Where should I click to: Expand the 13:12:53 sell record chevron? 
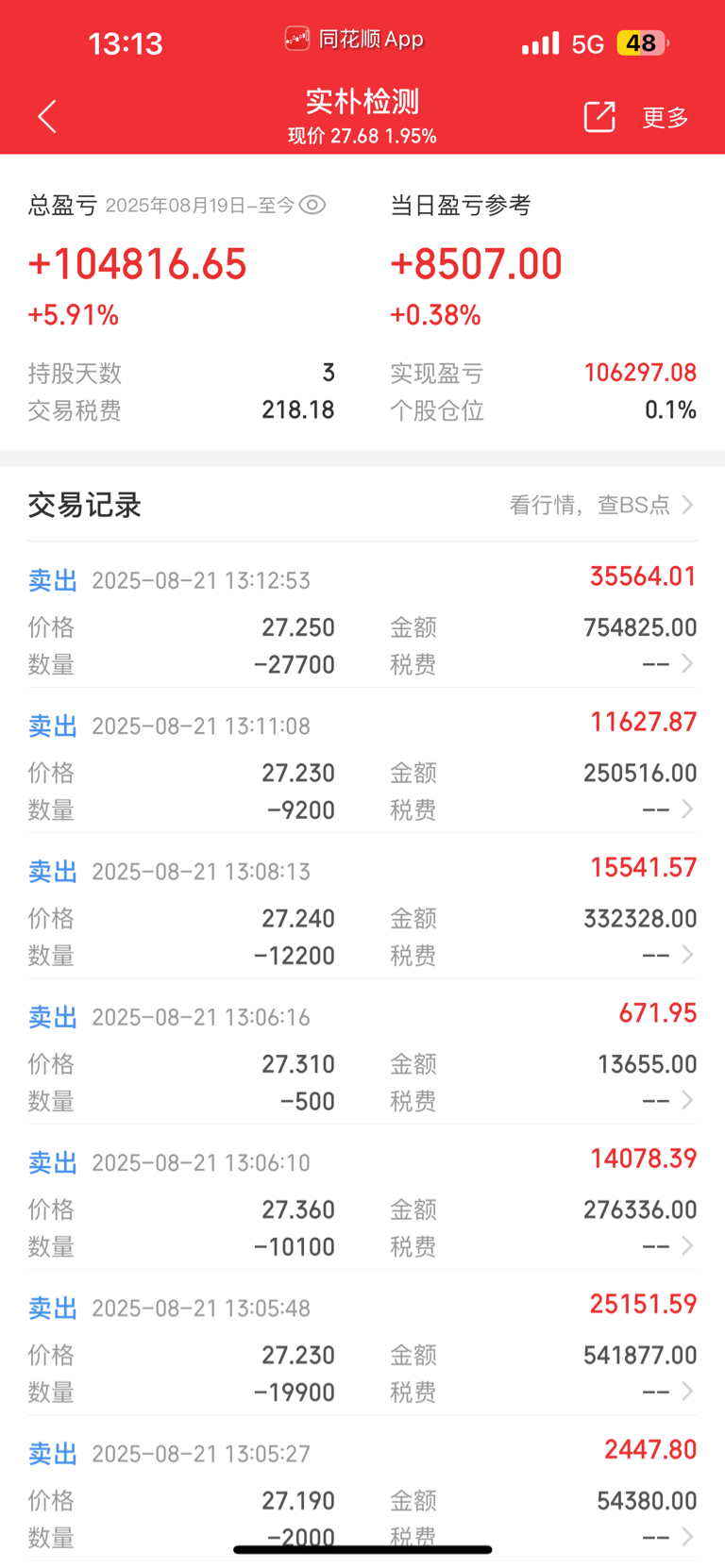[x=687, y=664]
